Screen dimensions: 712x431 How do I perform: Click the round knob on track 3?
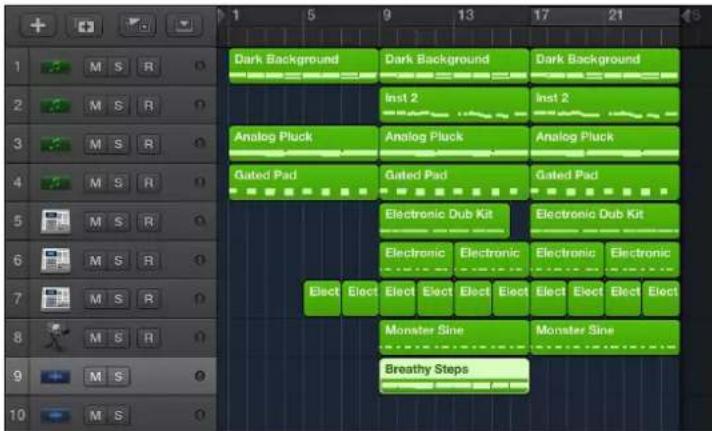point(200,143)
